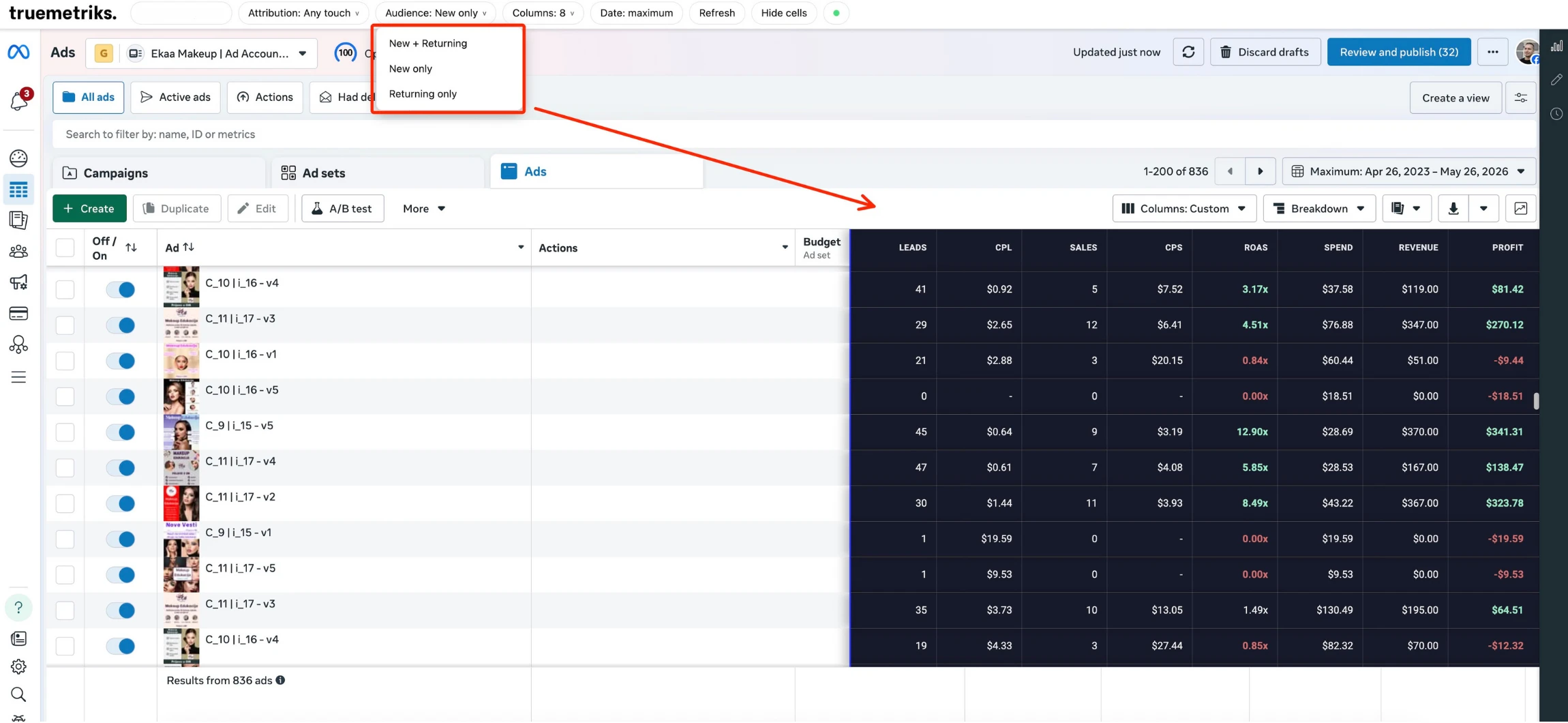
Task: Expand the More actions dropdown
Action: (423, 209)
